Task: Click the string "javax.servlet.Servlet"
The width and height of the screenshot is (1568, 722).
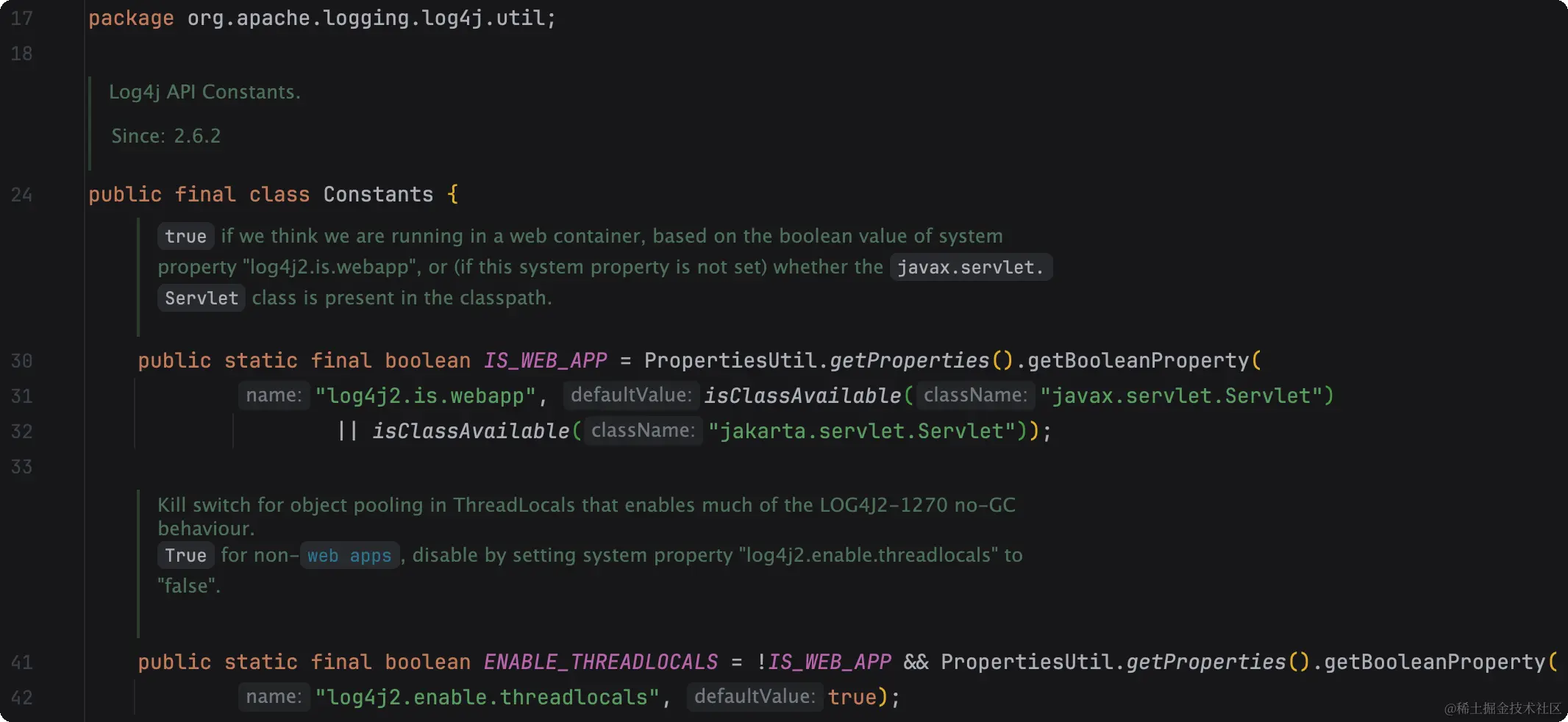Action: point(1182,396)
